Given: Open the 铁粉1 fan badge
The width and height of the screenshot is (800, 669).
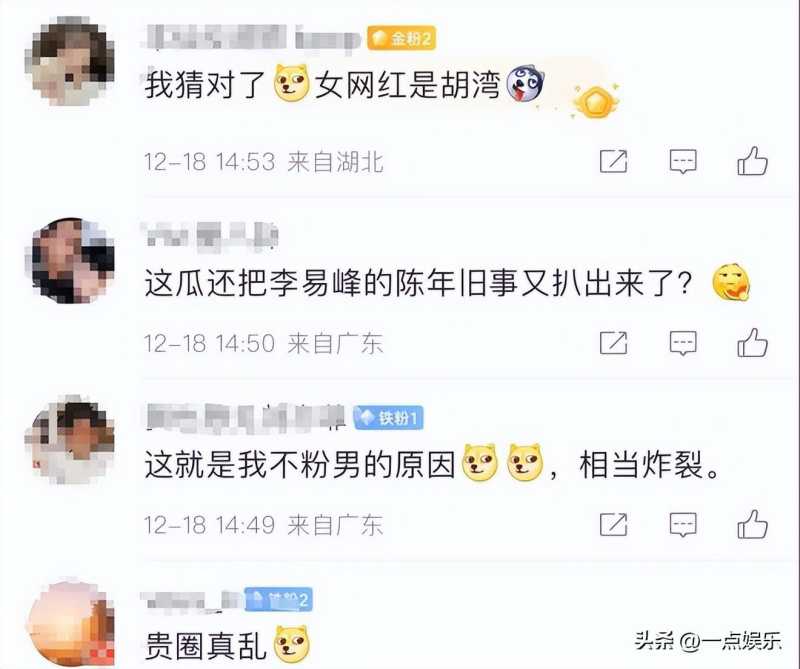Looking at the screenshot, I should [389, 418].
